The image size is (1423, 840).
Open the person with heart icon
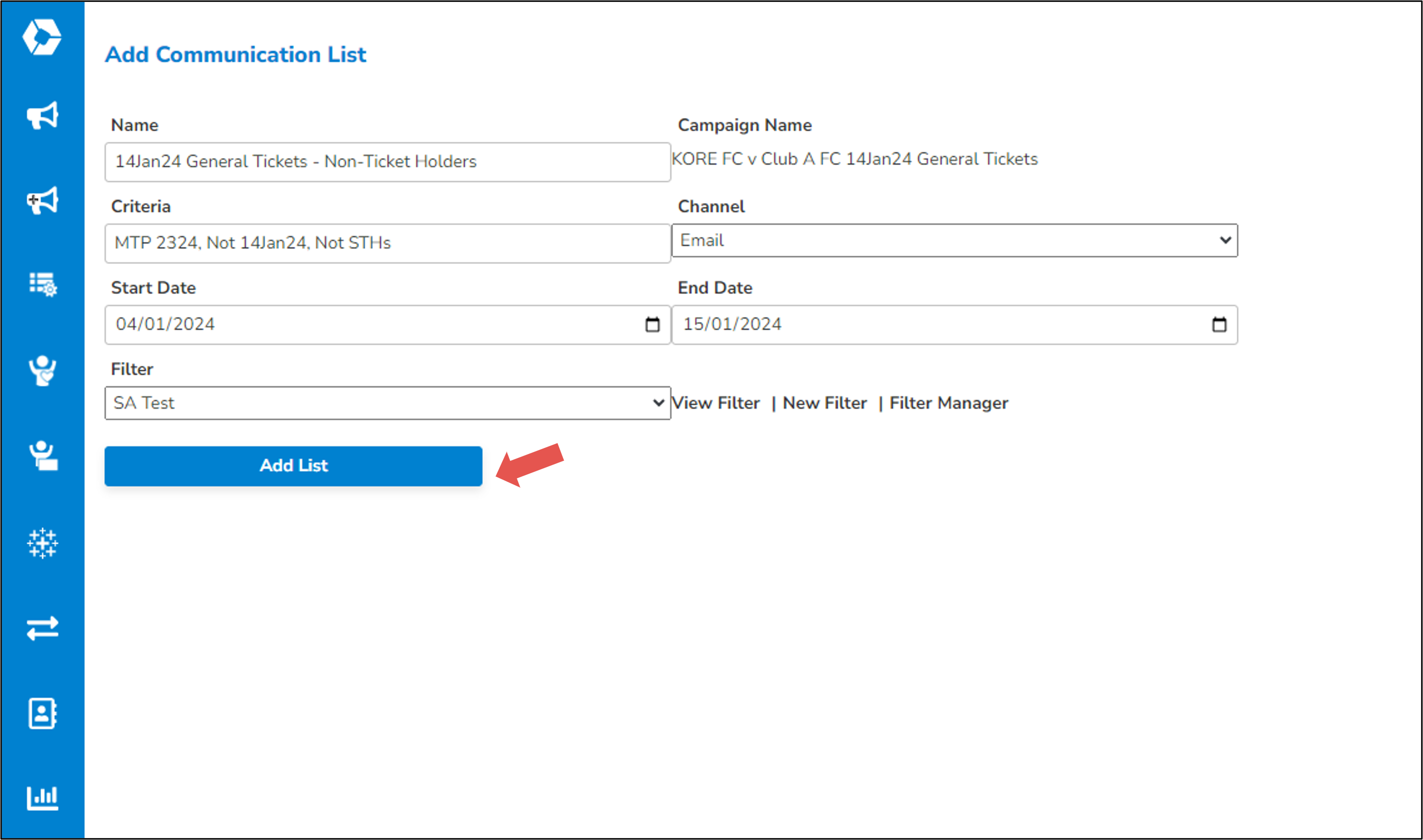click(x=43, y=371)
